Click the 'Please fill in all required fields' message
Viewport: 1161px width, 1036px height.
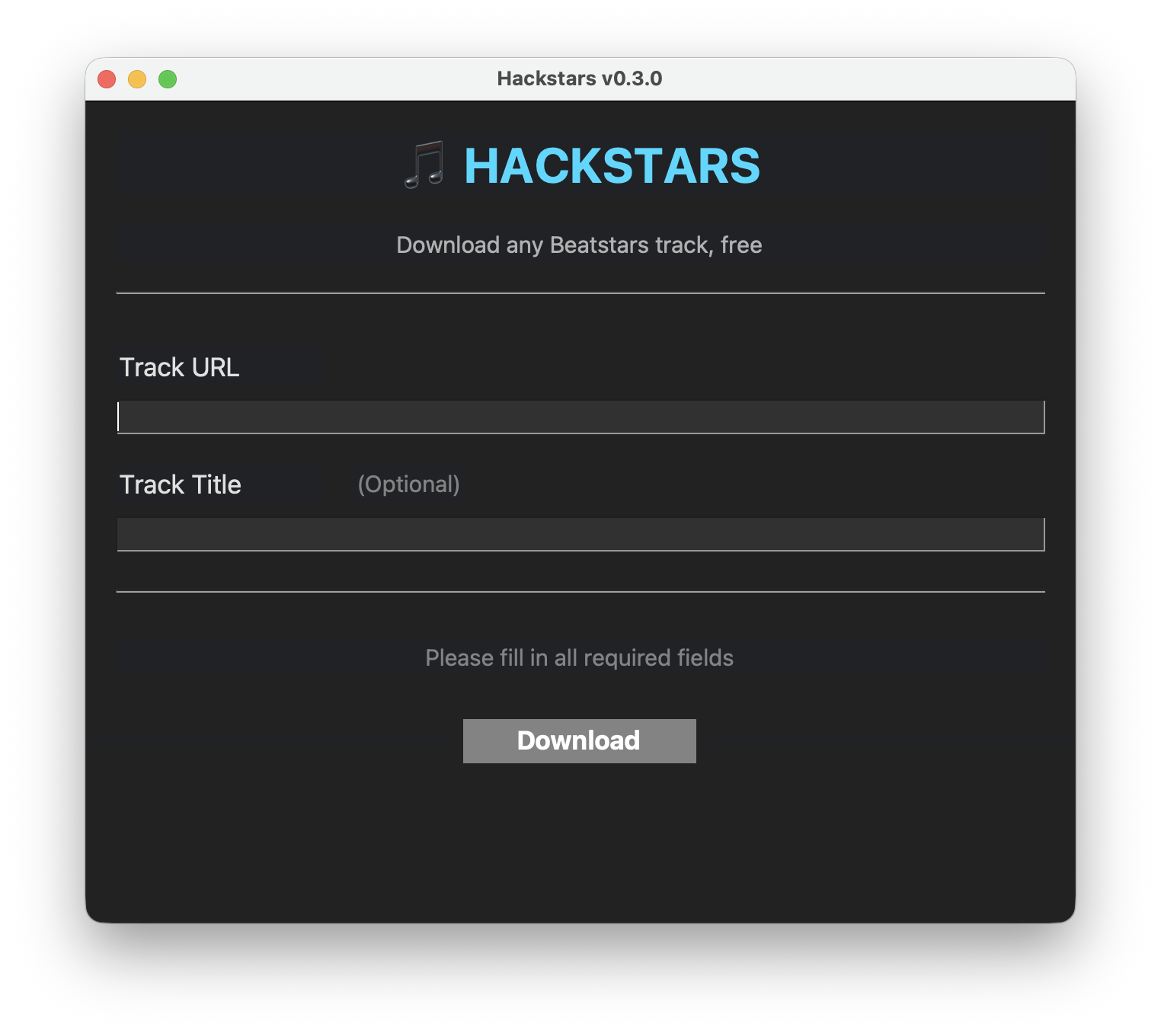(x=580, y=657)
